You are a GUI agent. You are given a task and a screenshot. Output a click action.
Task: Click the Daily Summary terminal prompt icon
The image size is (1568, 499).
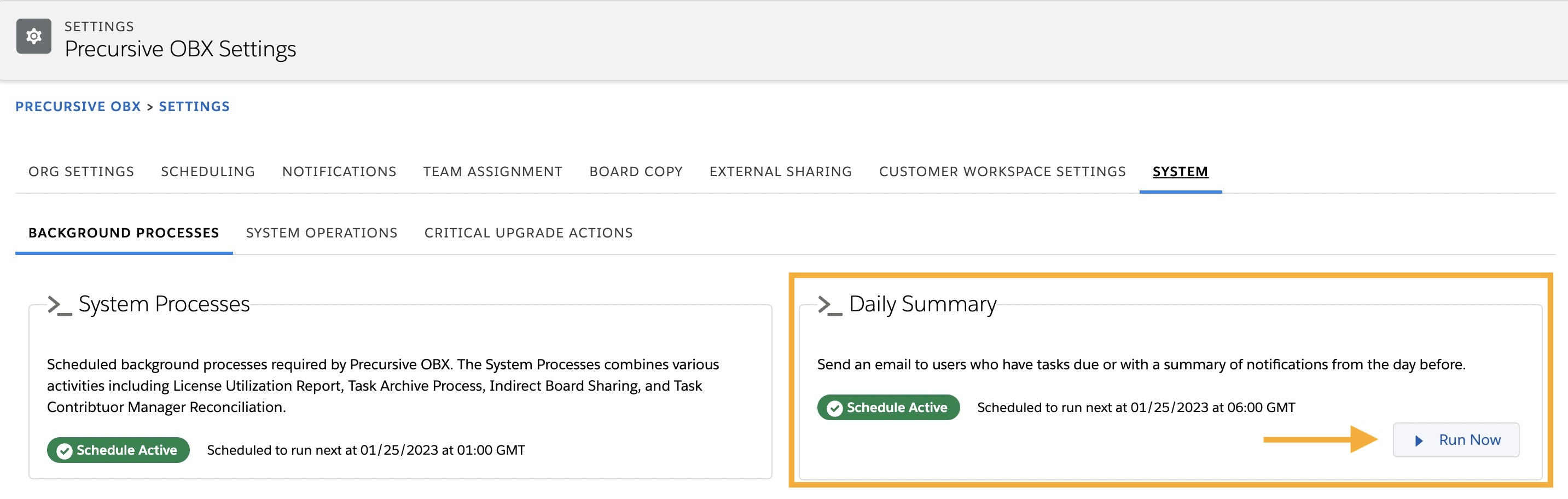coord(831,305)
